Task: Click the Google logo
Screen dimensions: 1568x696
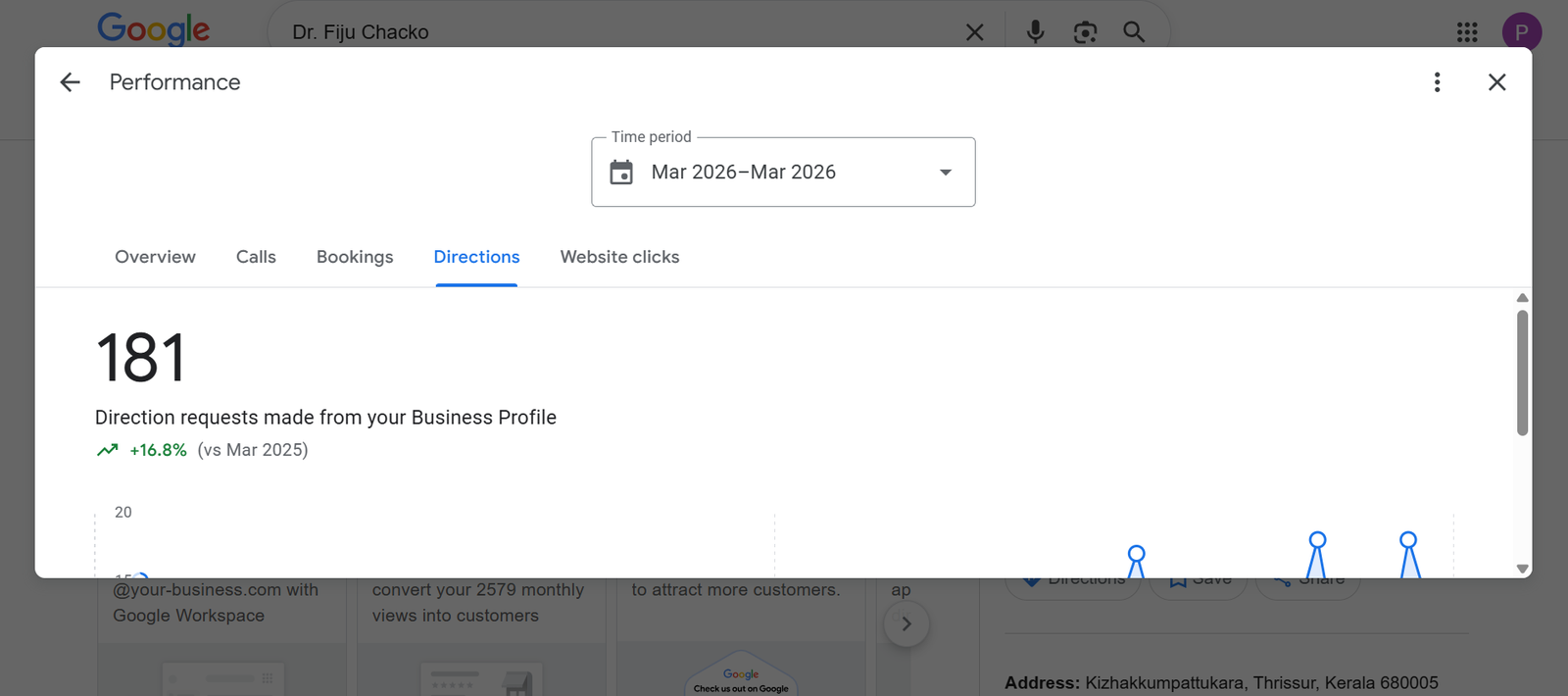Action: tap(154, 29)
